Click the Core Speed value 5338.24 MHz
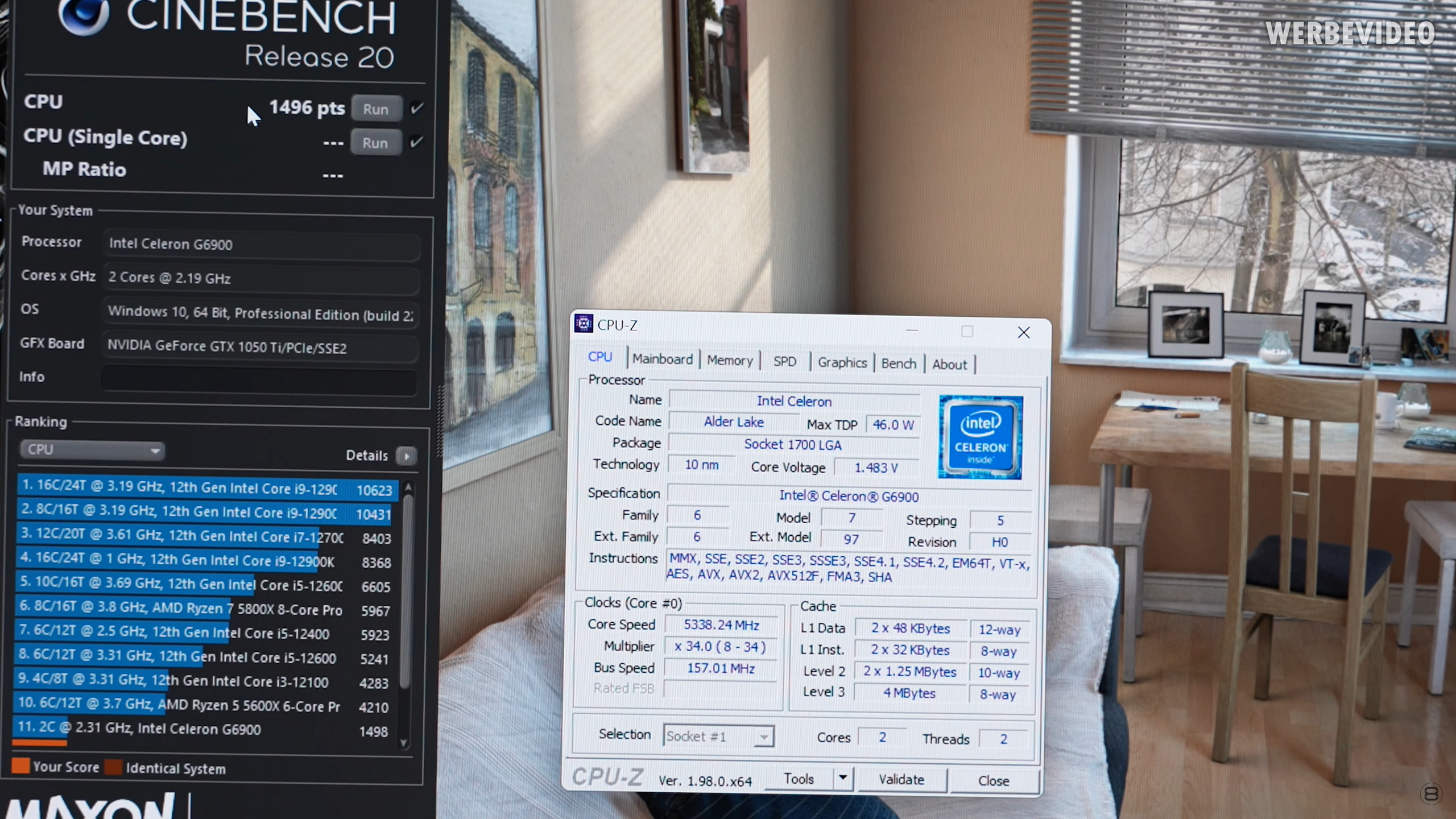The height and width of the screenshot is (819, 1456). click(x=721, y=625)
